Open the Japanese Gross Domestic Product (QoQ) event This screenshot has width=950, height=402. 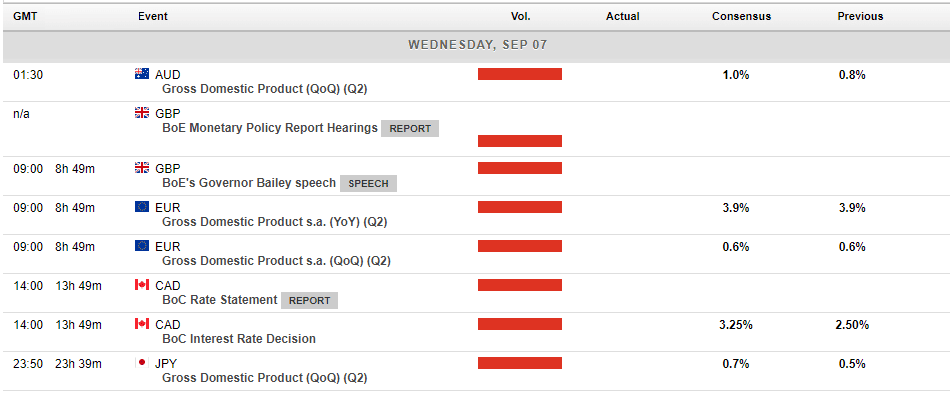tap(265, 378)
